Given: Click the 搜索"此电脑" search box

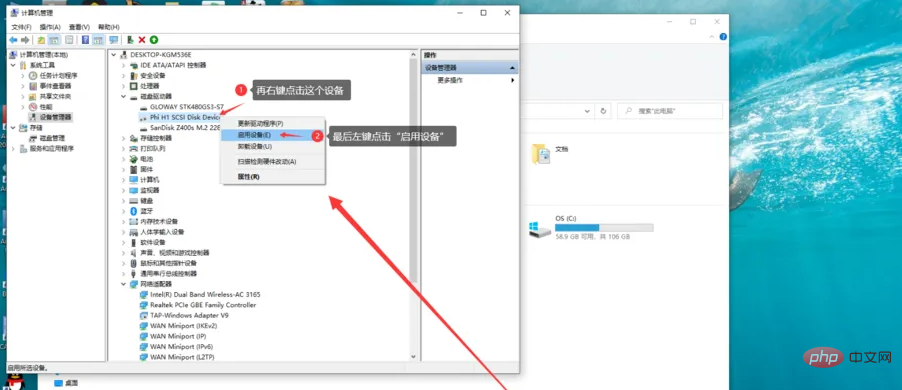Looking at the screenshot, I should (670, 111).
